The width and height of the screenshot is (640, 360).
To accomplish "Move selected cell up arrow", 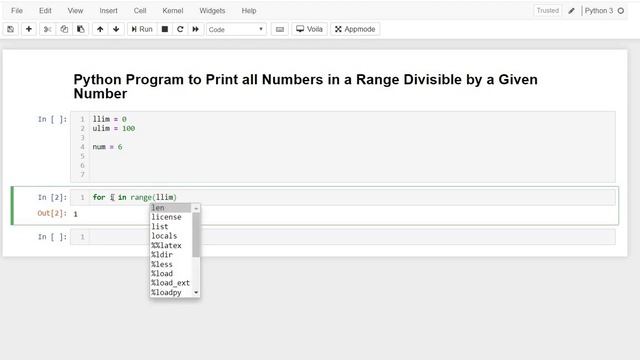I will [x=100, y=29].
